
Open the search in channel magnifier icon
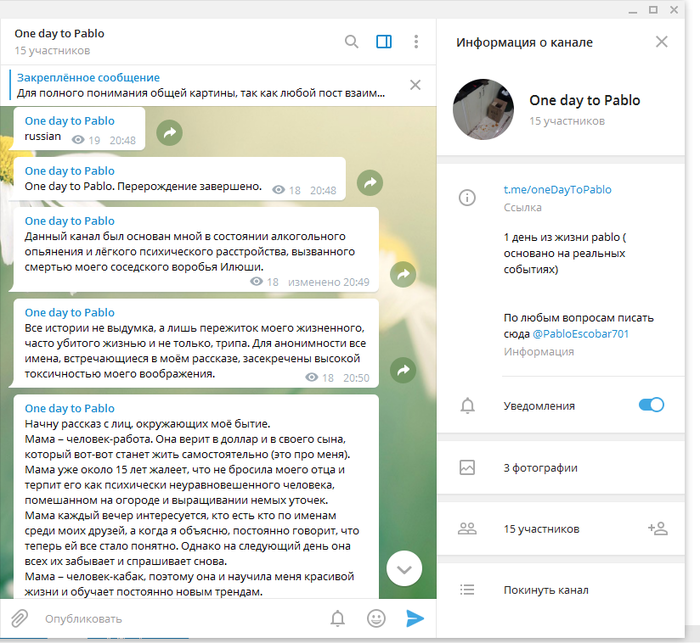(351, 42)
